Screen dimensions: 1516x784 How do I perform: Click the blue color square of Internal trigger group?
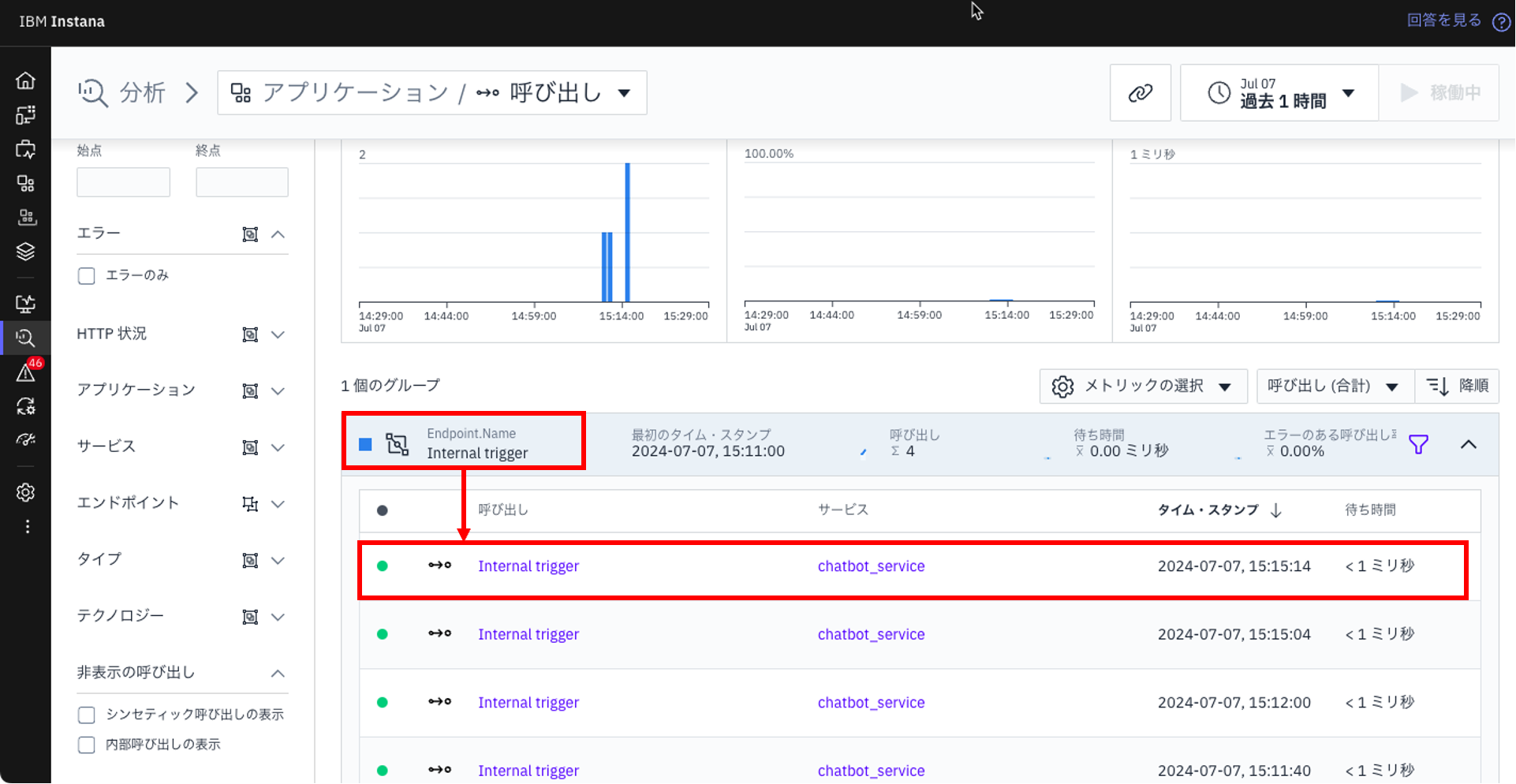pyautogui.click(x=365, y=445)
